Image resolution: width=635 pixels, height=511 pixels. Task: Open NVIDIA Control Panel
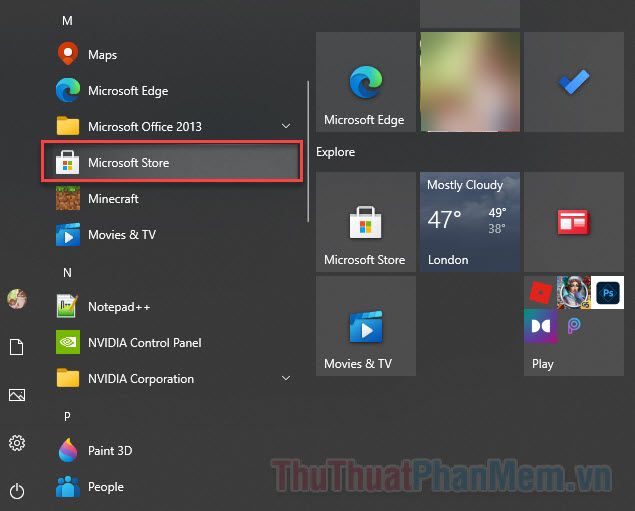click(172, 342)
